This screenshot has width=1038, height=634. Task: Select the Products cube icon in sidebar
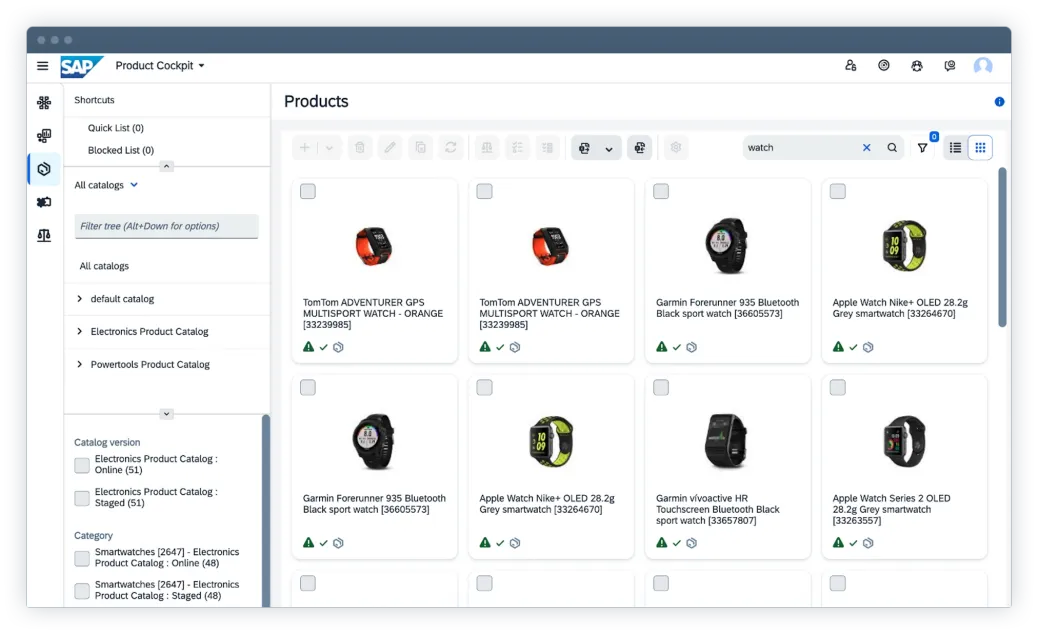click(x=44, y=169)
